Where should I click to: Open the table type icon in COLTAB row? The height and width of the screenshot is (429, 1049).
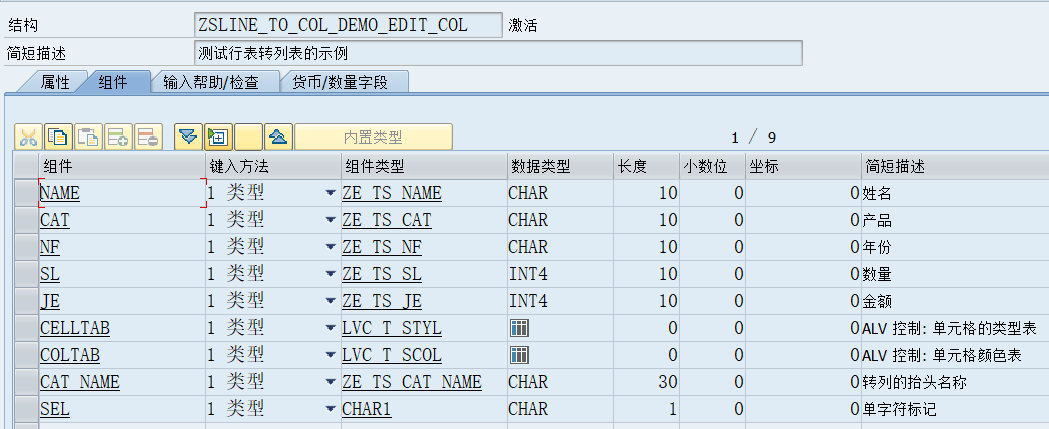(519, 355)
